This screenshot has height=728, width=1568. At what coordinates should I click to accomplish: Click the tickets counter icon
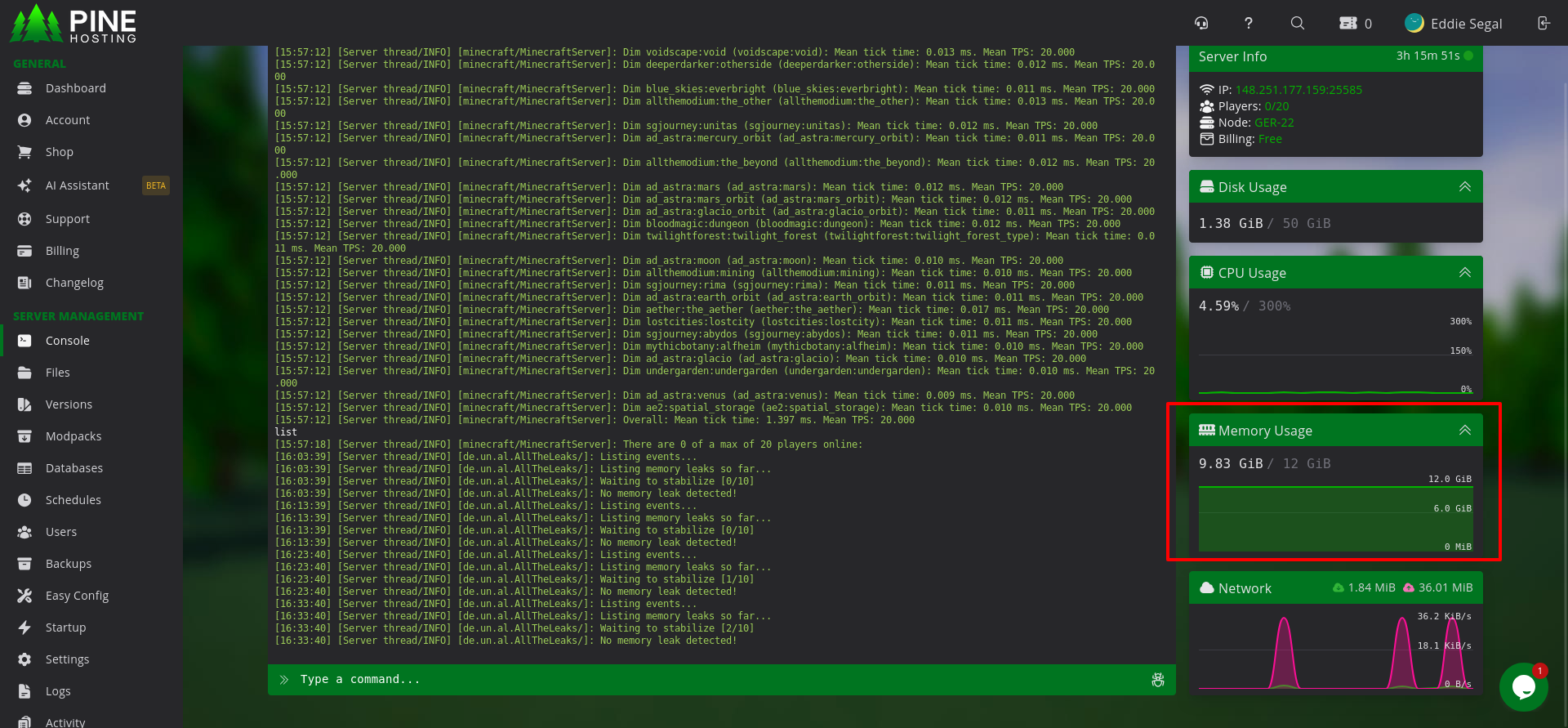pyautogui.click(x=1348, y=23)
